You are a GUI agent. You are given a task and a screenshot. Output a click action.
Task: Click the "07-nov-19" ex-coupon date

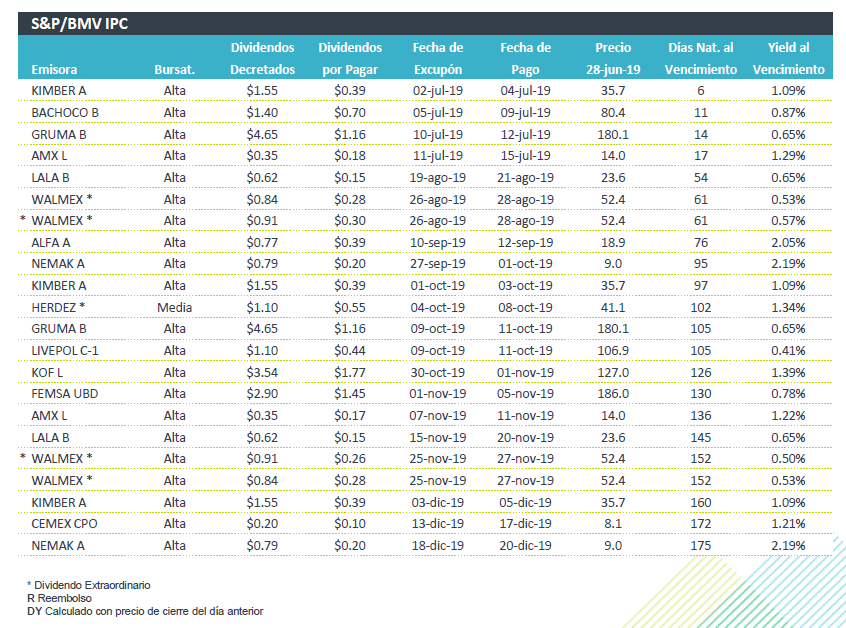click(x=438, y=415)
